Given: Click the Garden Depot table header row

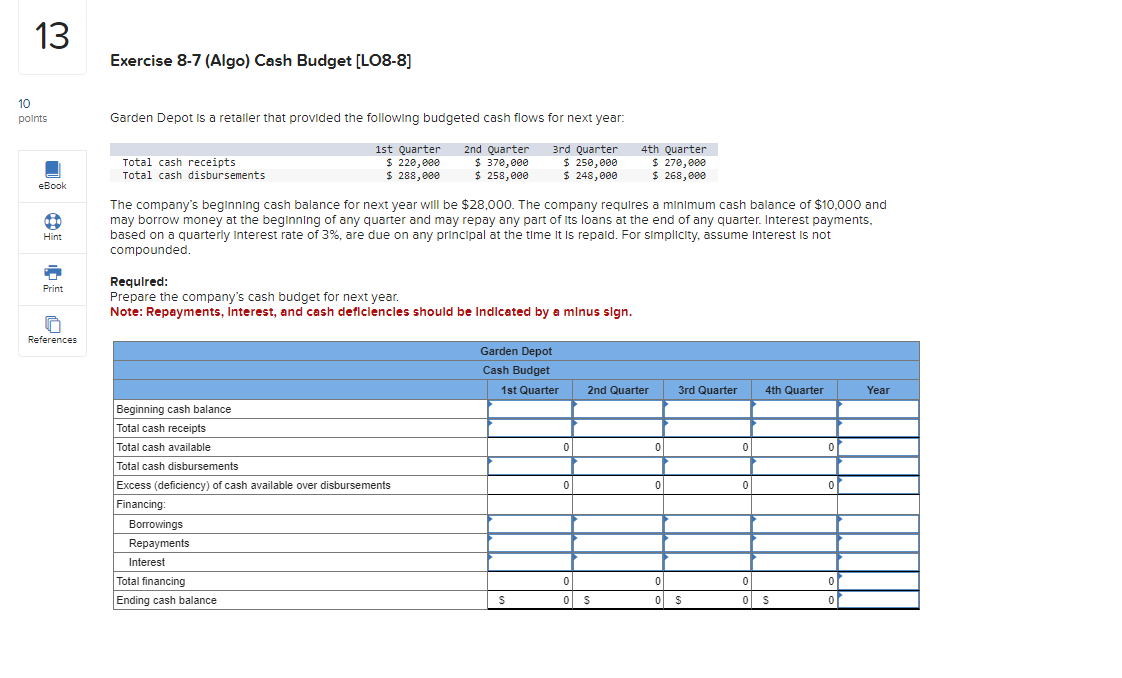Looking at the screenshot, I should click(517, 350).
